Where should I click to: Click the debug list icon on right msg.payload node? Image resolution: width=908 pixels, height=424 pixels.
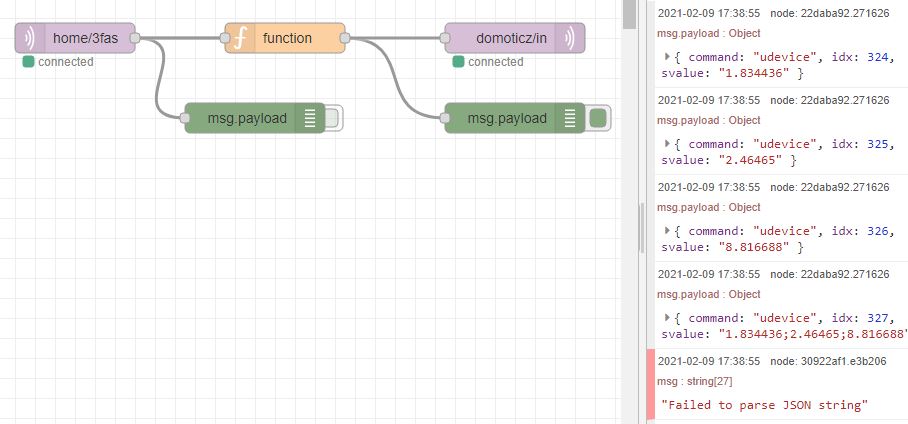pyautogui.click(x=570, y=118)
